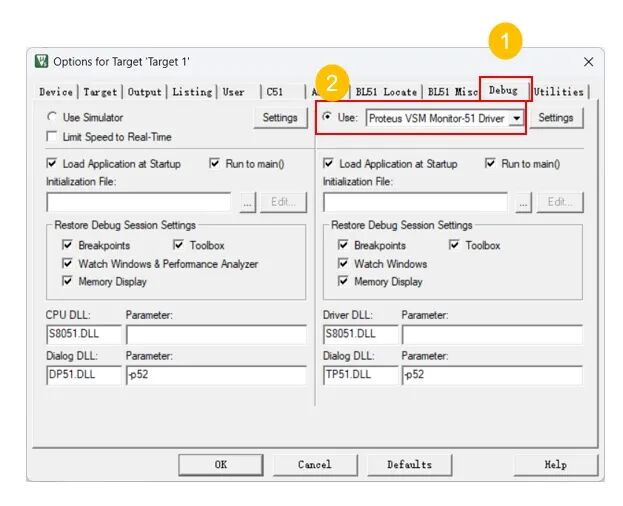Toggle driver Run to main() checkbox
The height and width of the screenshot is (506, 623).
pyautogui.click(x=490, y=164)
